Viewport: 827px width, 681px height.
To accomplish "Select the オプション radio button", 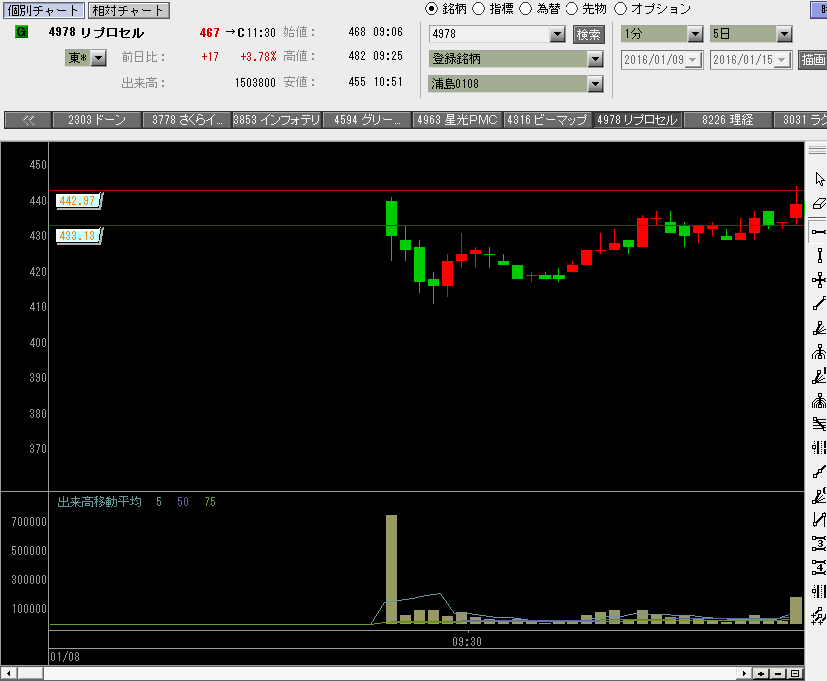I will click(621, 9).
